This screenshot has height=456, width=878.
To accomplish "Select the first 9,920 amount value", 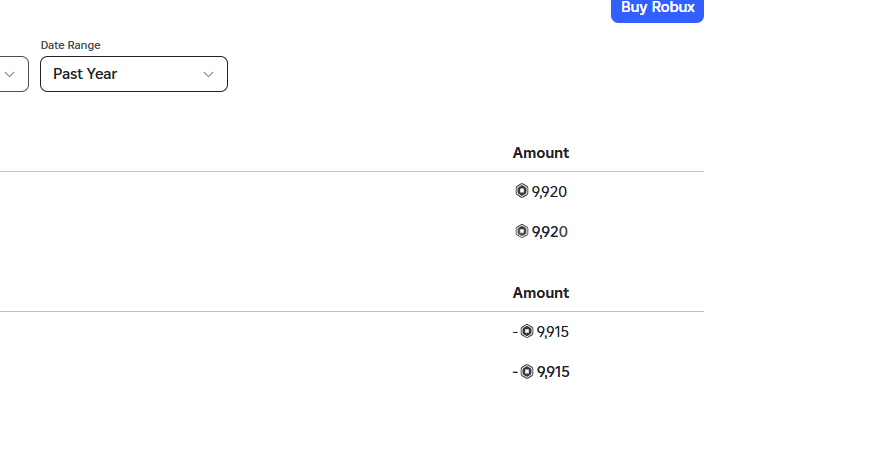I will 549,192.
